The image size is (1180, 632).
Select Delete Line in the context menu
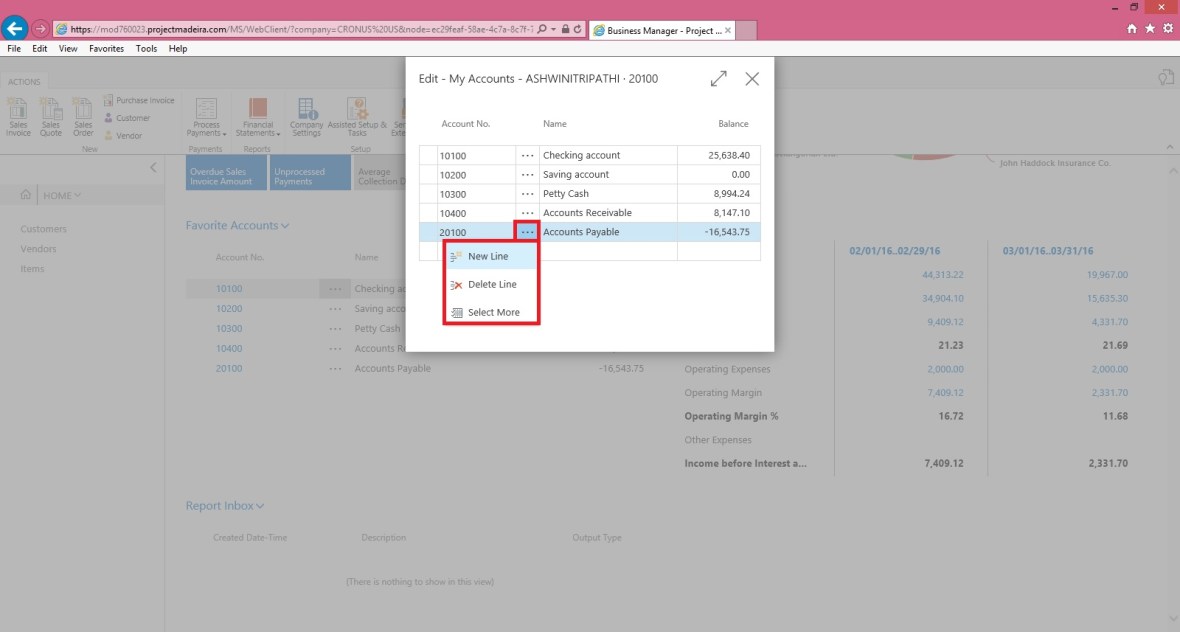click(x=491, y=285)
